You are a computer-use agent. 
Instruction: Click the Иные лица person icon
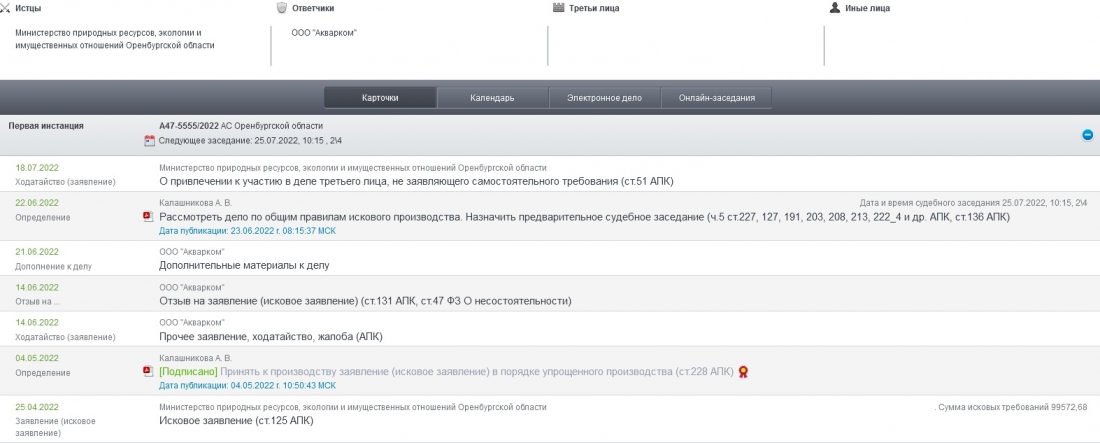coord(835,8)
